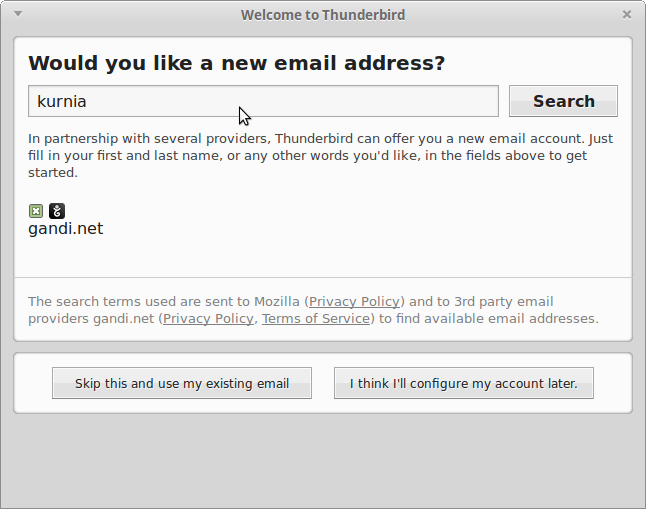Select the gandi.net provider label
Screen dimensions: 646x509
pos(65,229)
